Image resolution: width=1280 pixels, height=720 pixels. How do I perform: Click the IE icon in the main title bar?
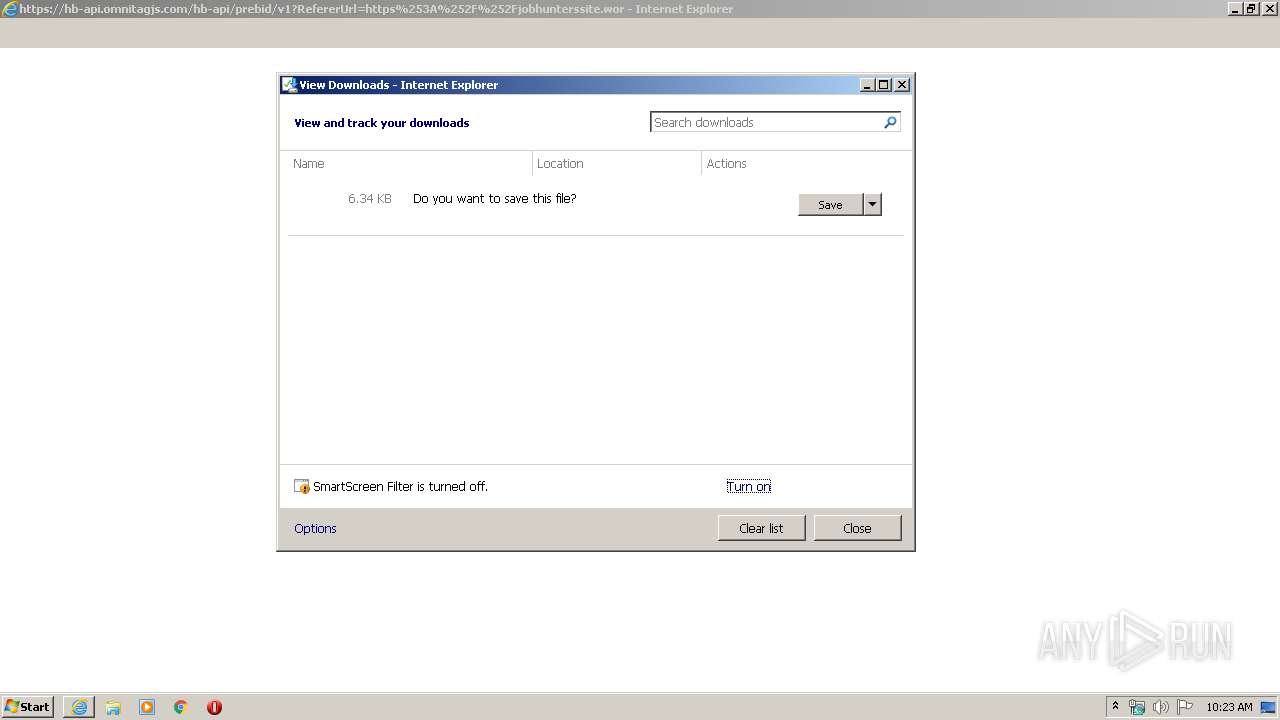(10, 9)
